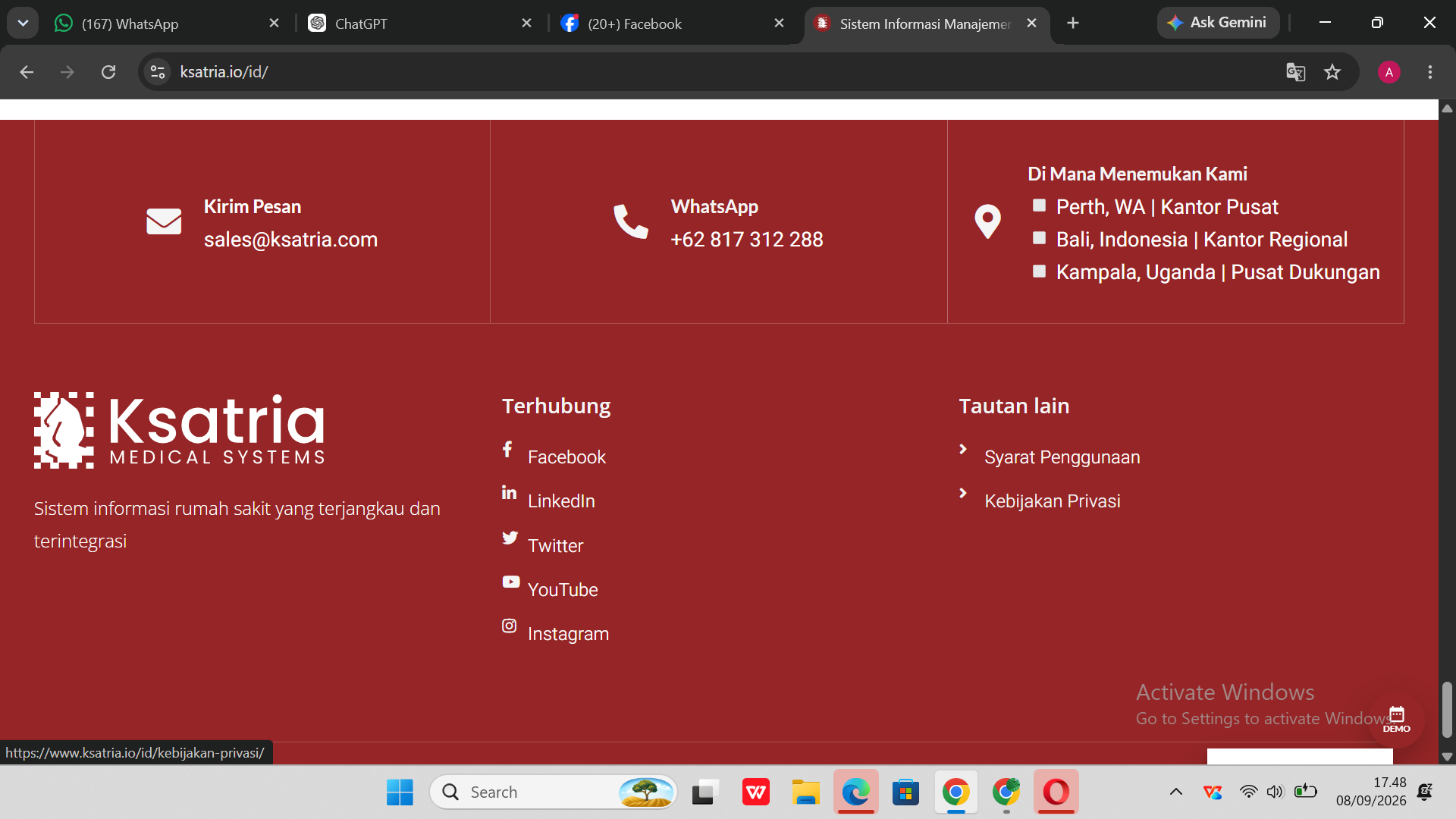Click the 'Bali, Indonesia | Kantor Regional' text

tap(1202, 240)
